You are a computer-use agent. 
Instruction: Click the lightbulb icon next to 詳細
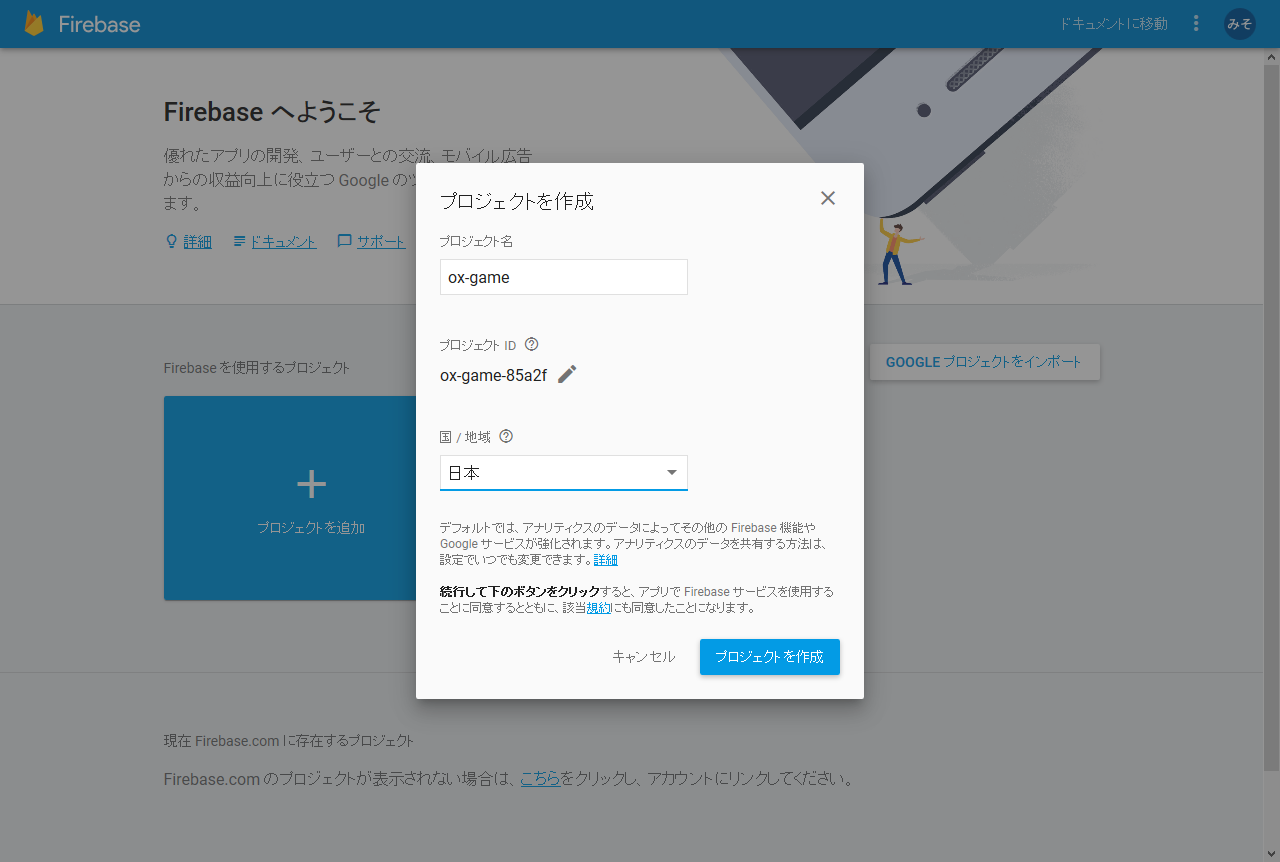point(171,241)
